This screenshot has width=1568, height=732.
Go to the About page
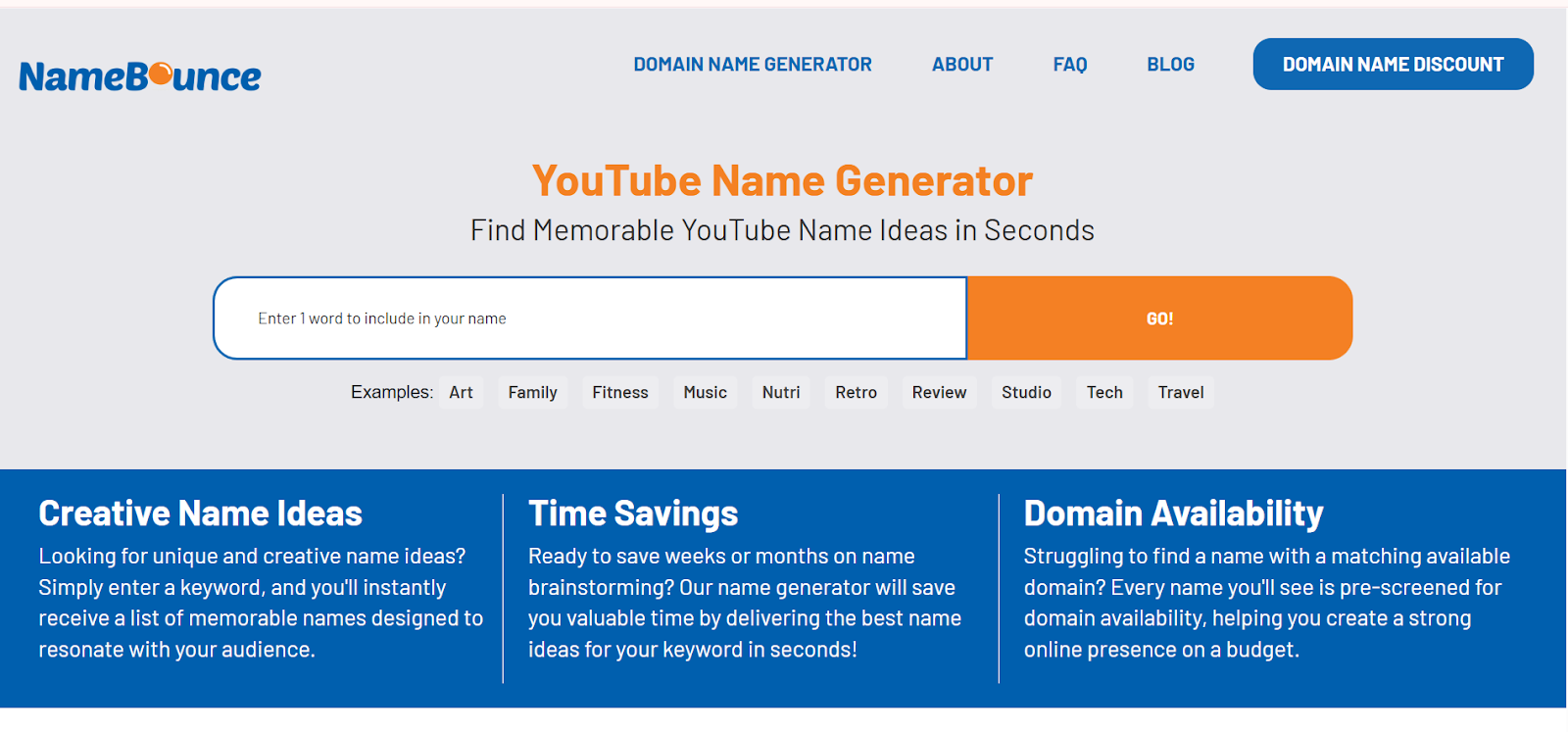(962, 65)
